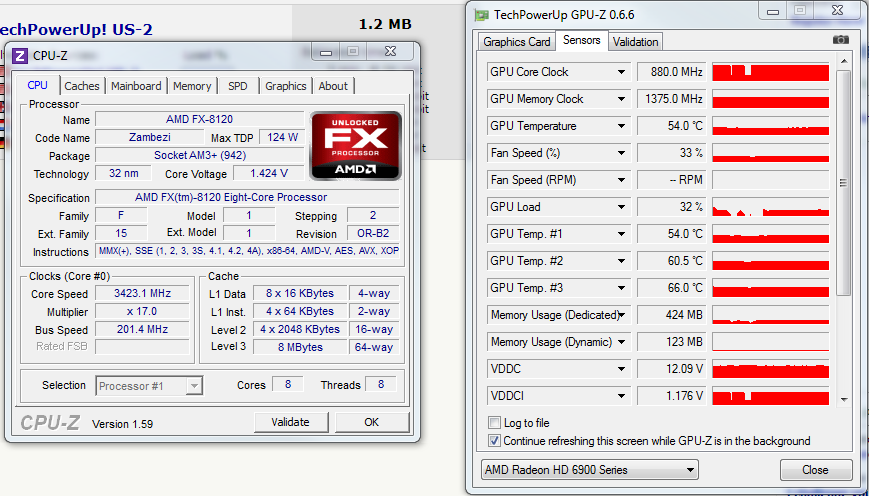Open the GPU Temp. #3 sensor dropdown

click(x=621, y=288)
